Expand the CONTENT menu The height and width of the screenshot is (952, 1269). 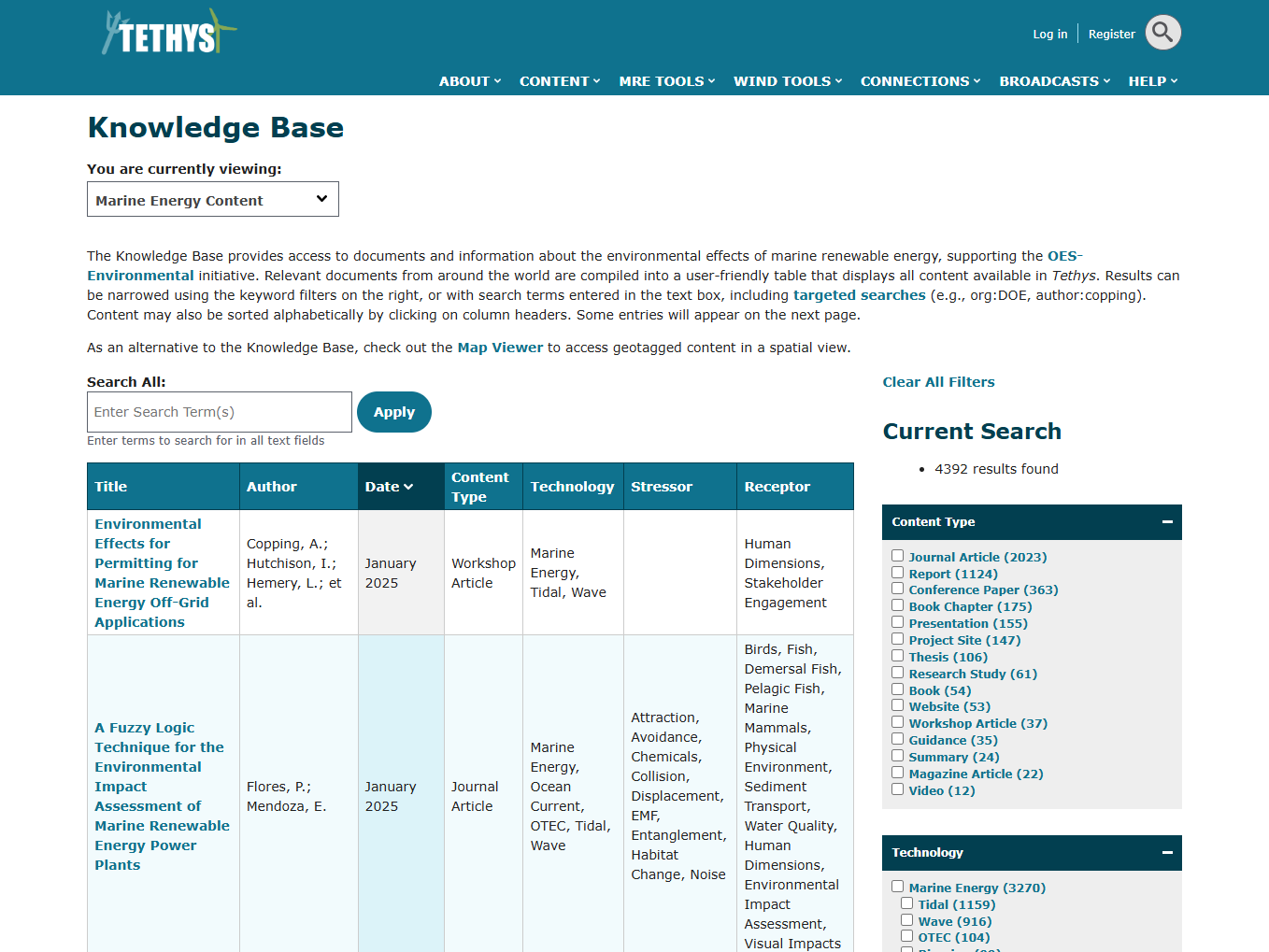click(x=560, y=81)
